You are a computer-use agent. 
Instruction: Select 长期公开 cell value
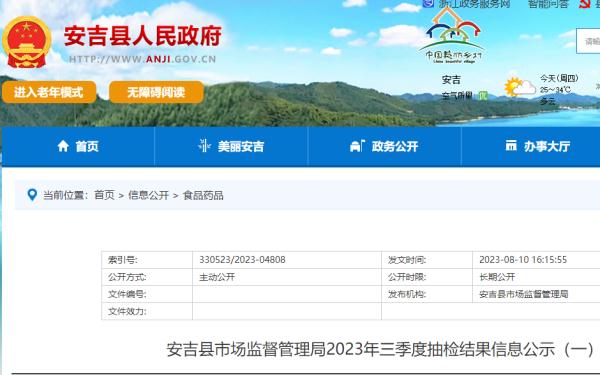[497, 277]
